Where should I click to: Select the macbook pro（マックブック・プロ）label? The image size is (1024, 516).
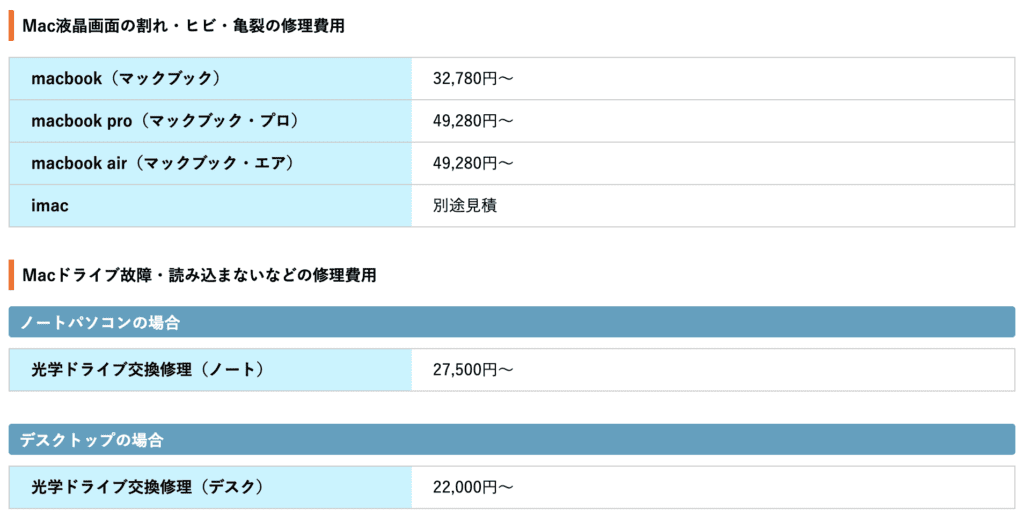165,121
